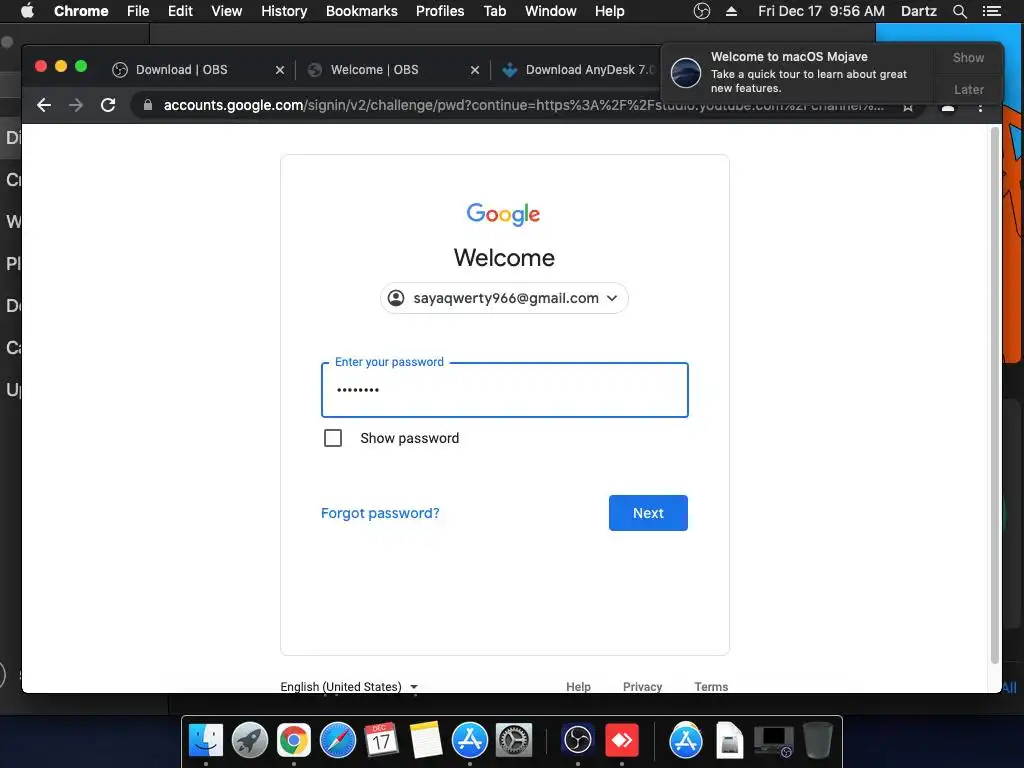The image size is (1024, 768).
Task: Open Chrome's three-dot menu
Action: 980,108
